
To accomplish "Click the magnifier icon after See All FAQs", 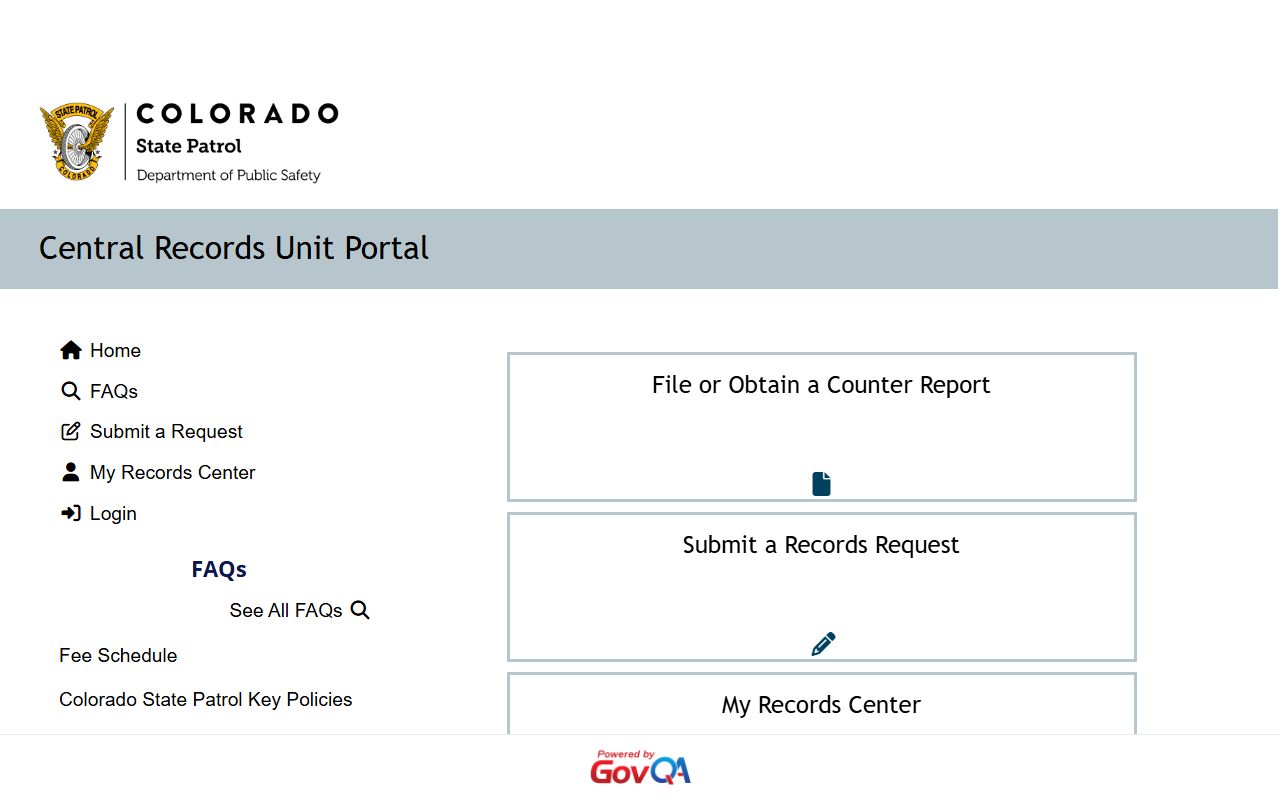I will pyautogui.click(x=360, y=610).
